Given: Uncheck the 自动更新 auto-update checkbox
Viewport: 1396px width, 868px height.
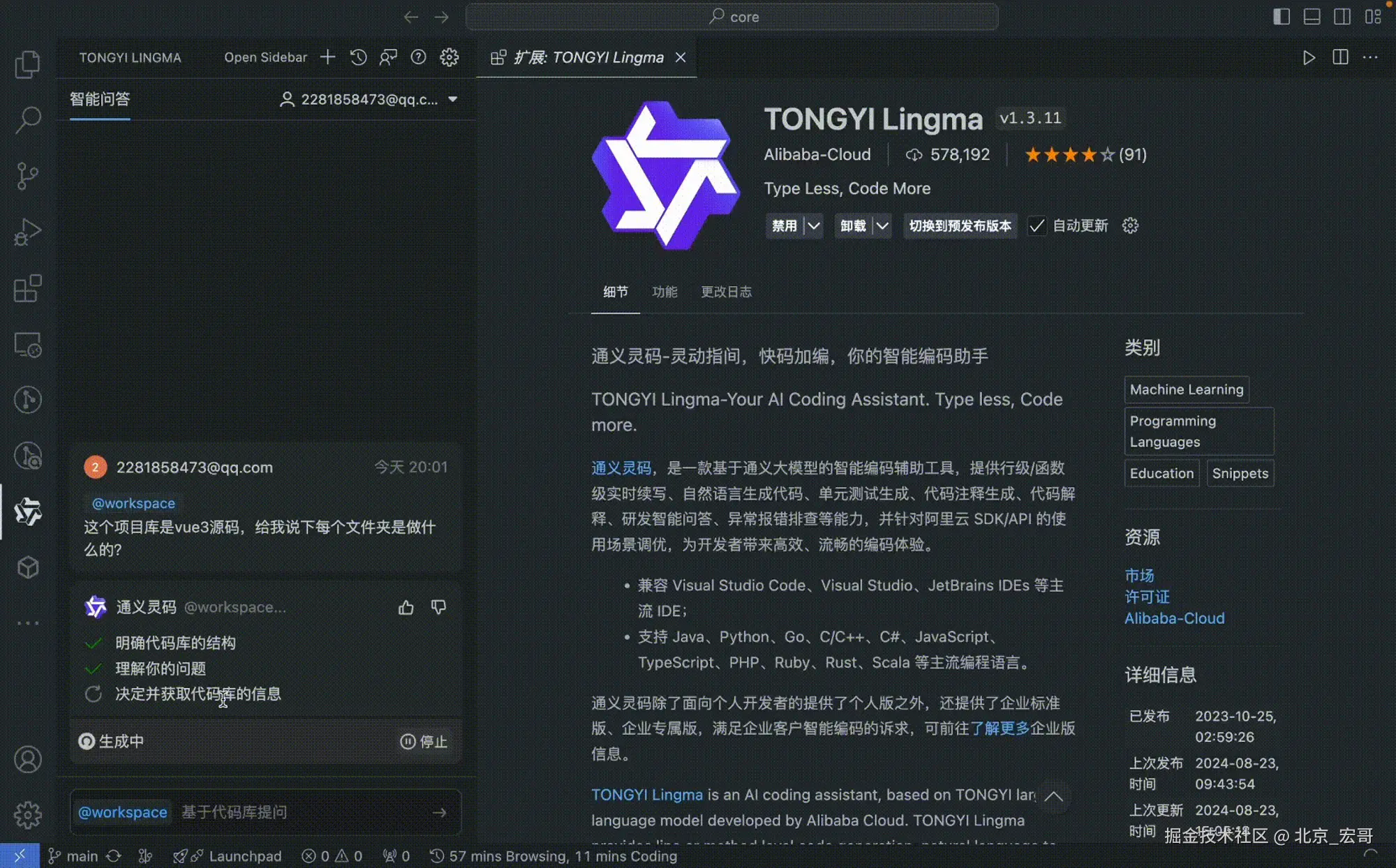Looking at the screenshot, I should [x=1037, y=226].
